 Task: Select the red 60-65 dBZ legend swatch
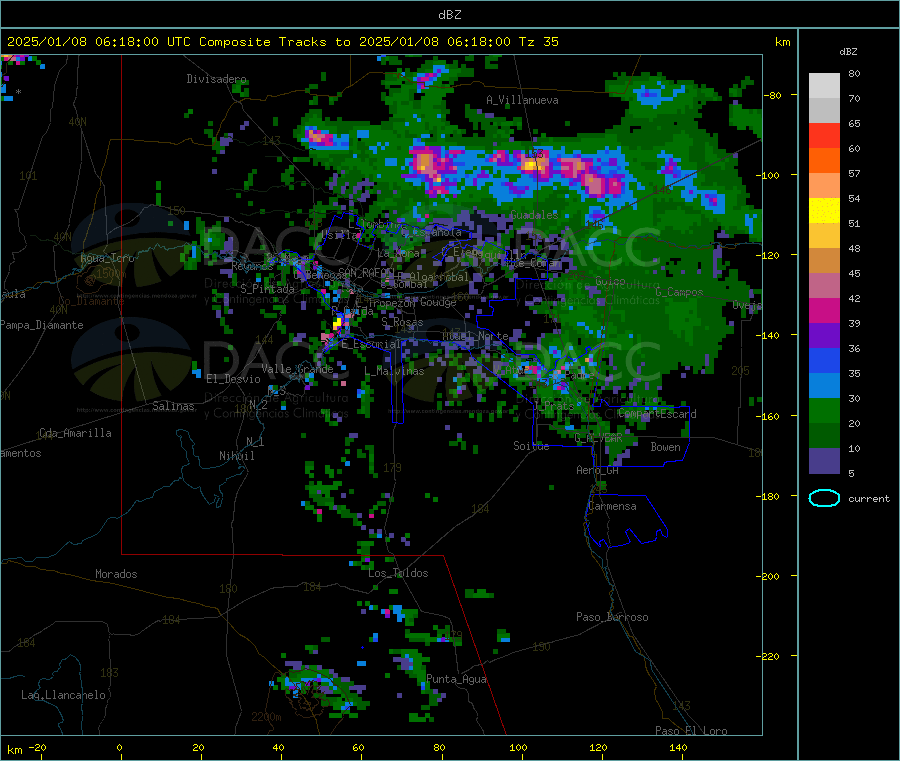pyautogui.click(x=824, y=135)
